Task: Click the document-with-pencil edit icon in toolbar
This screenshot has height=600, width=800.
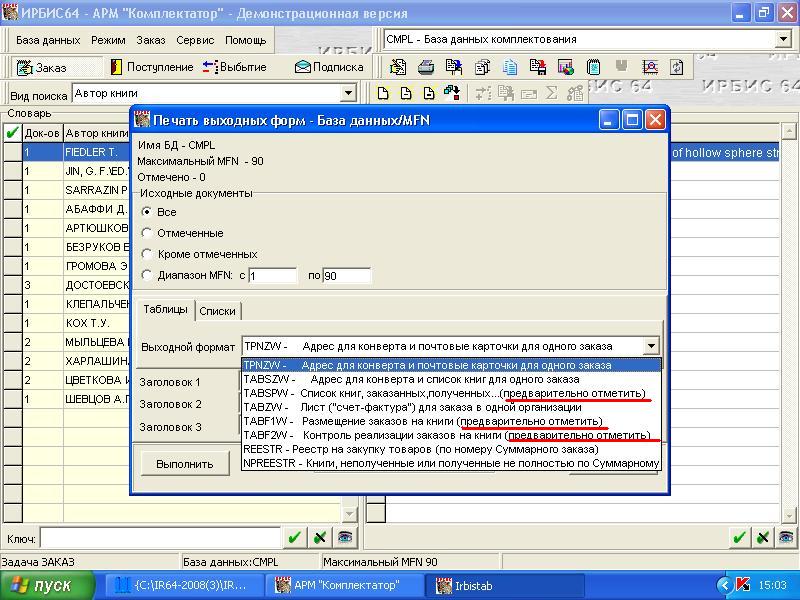Action: click(398, 67)
